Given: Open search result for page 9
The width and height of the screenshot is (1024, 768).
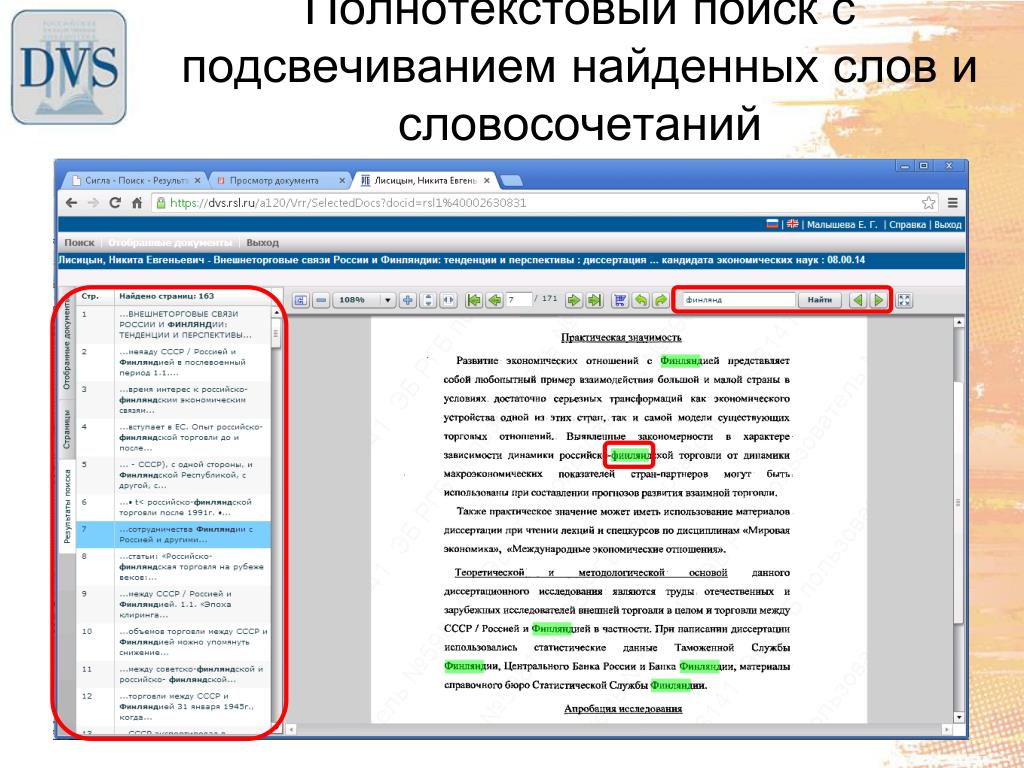Looking at the screenshot, I should (x=173, y=605).
